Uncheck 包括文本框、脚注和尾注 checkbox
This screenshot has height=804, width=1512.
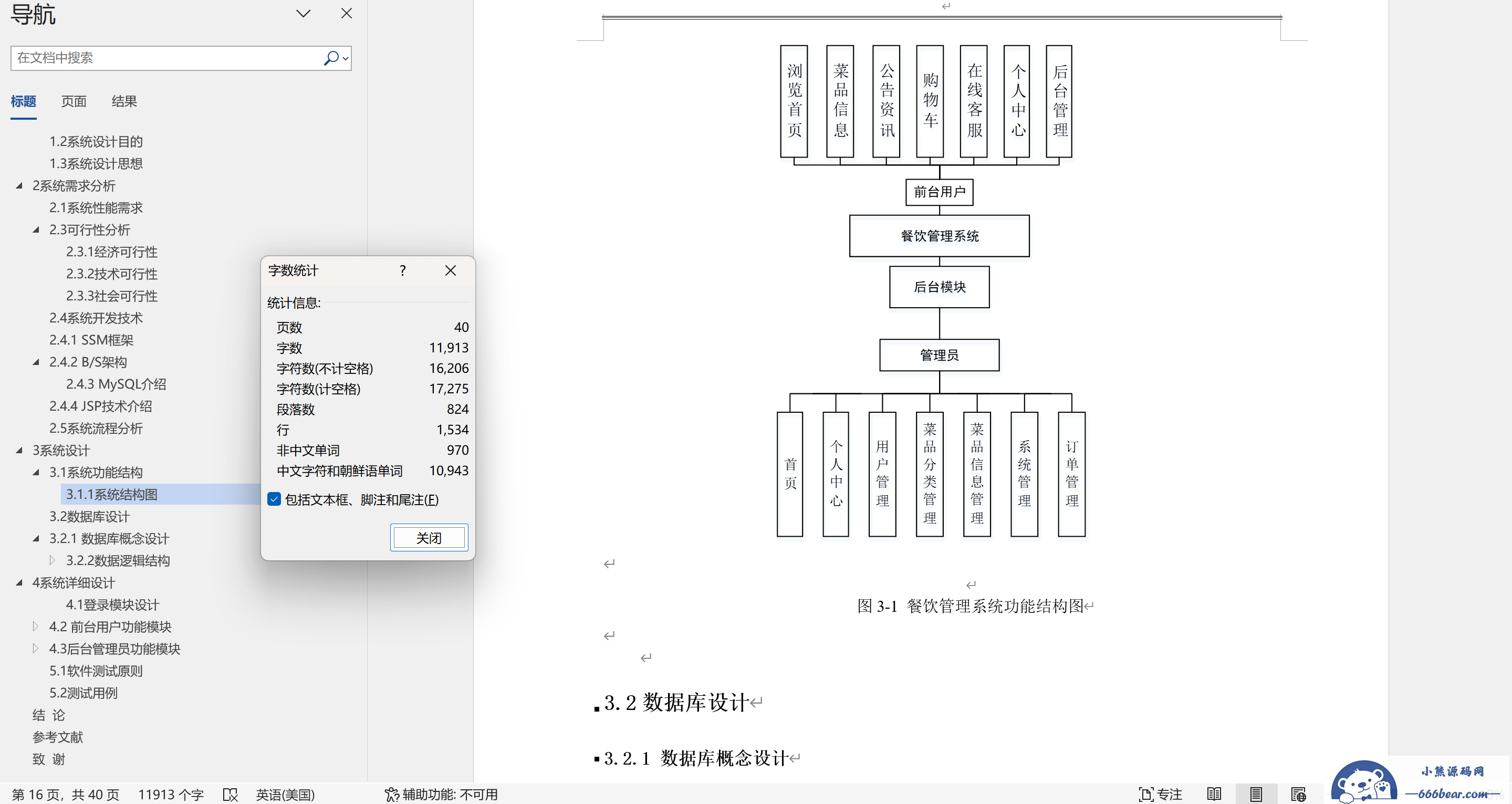click(x=274, y=499)
